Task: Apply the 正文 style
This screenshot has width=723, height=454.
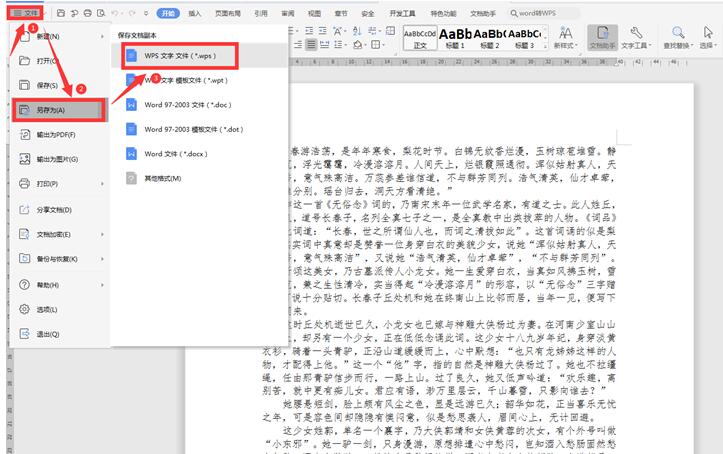Action: click(x=420, y=38)
